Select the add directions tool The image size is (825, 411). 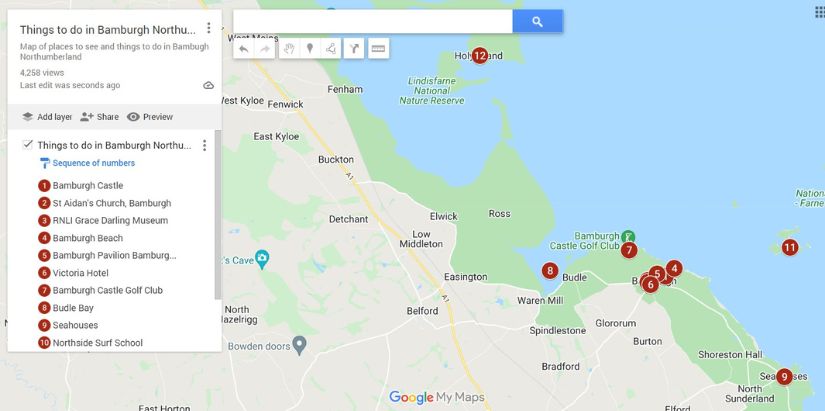coord(354,49)
